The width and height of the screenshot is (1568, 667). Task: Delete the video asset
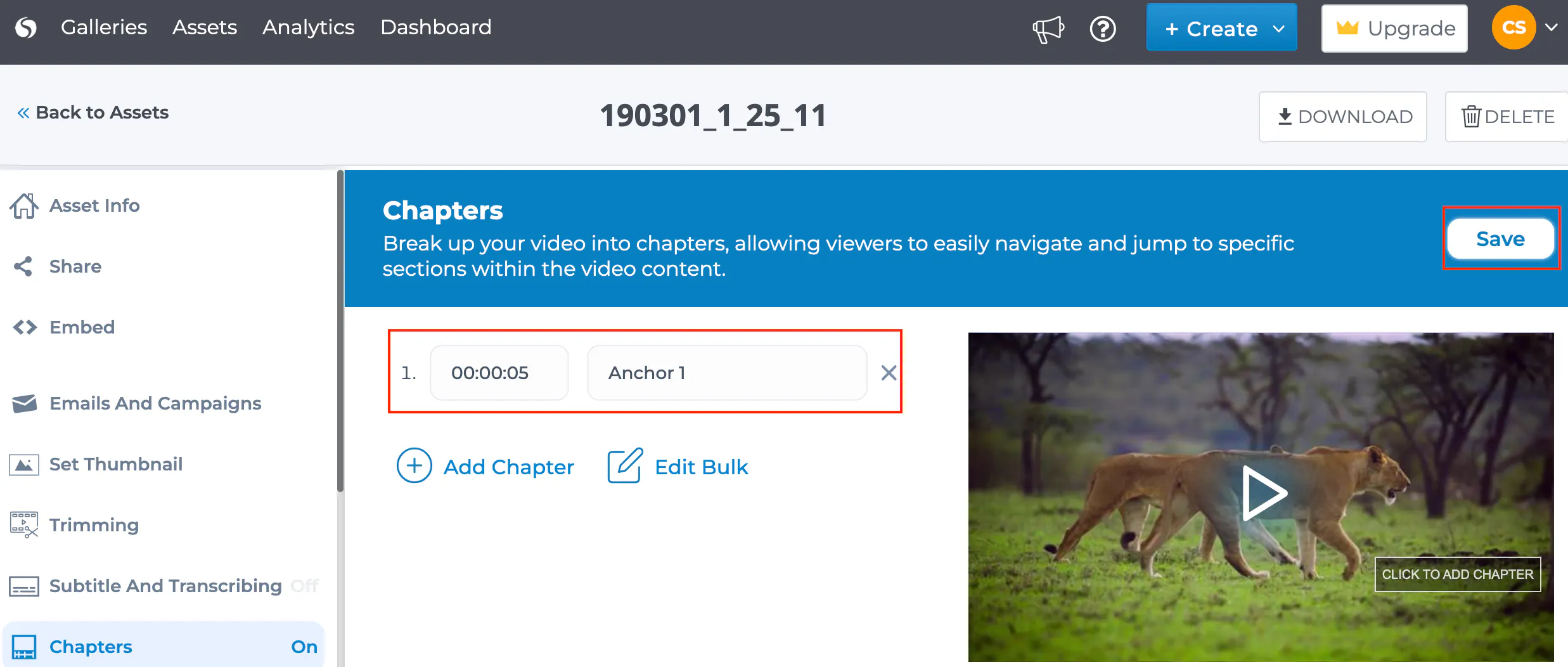(x=1507, y=117)
